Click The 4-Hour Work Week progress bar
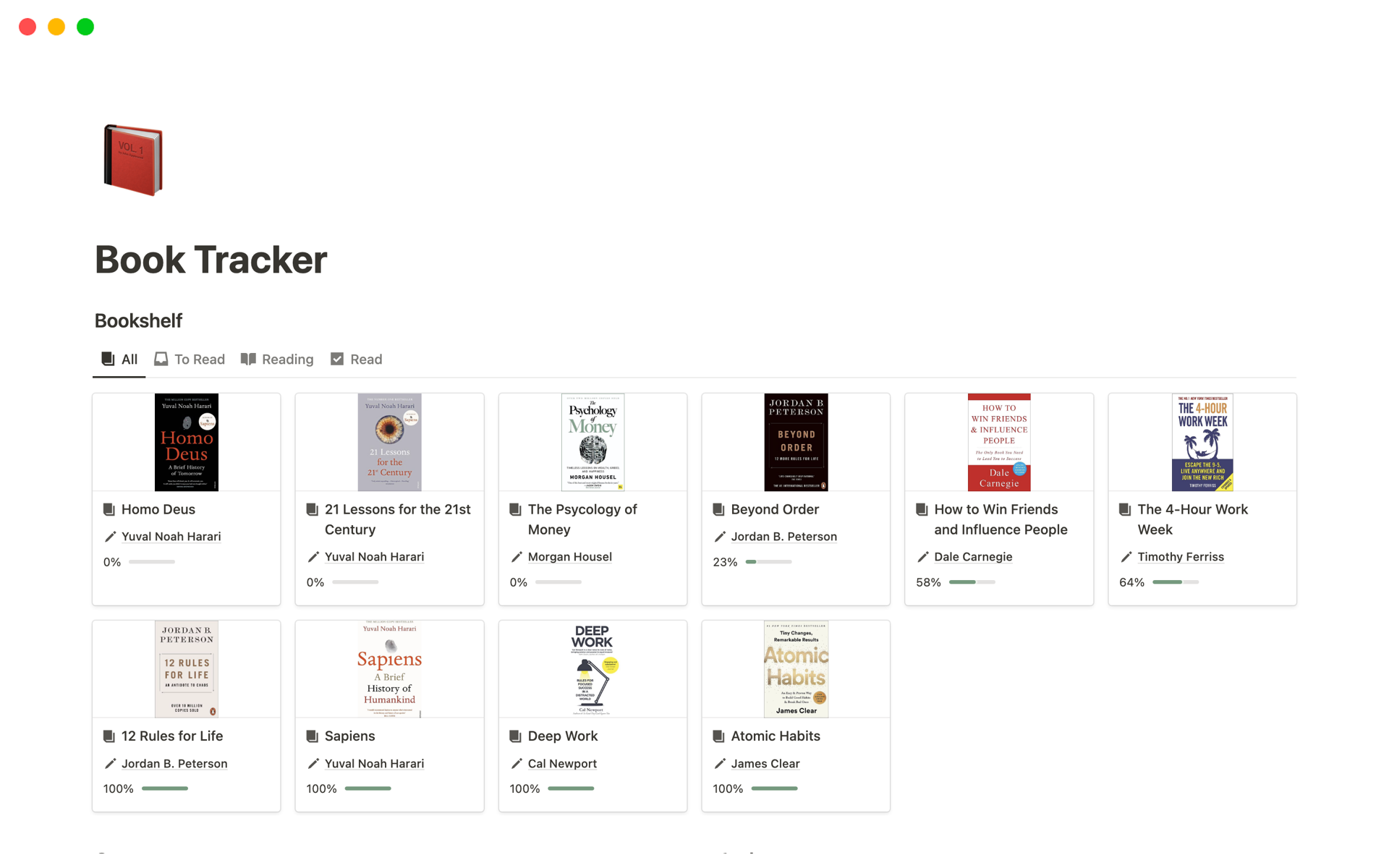This screenshot has width=1389, height=868. pos(1175,582)
